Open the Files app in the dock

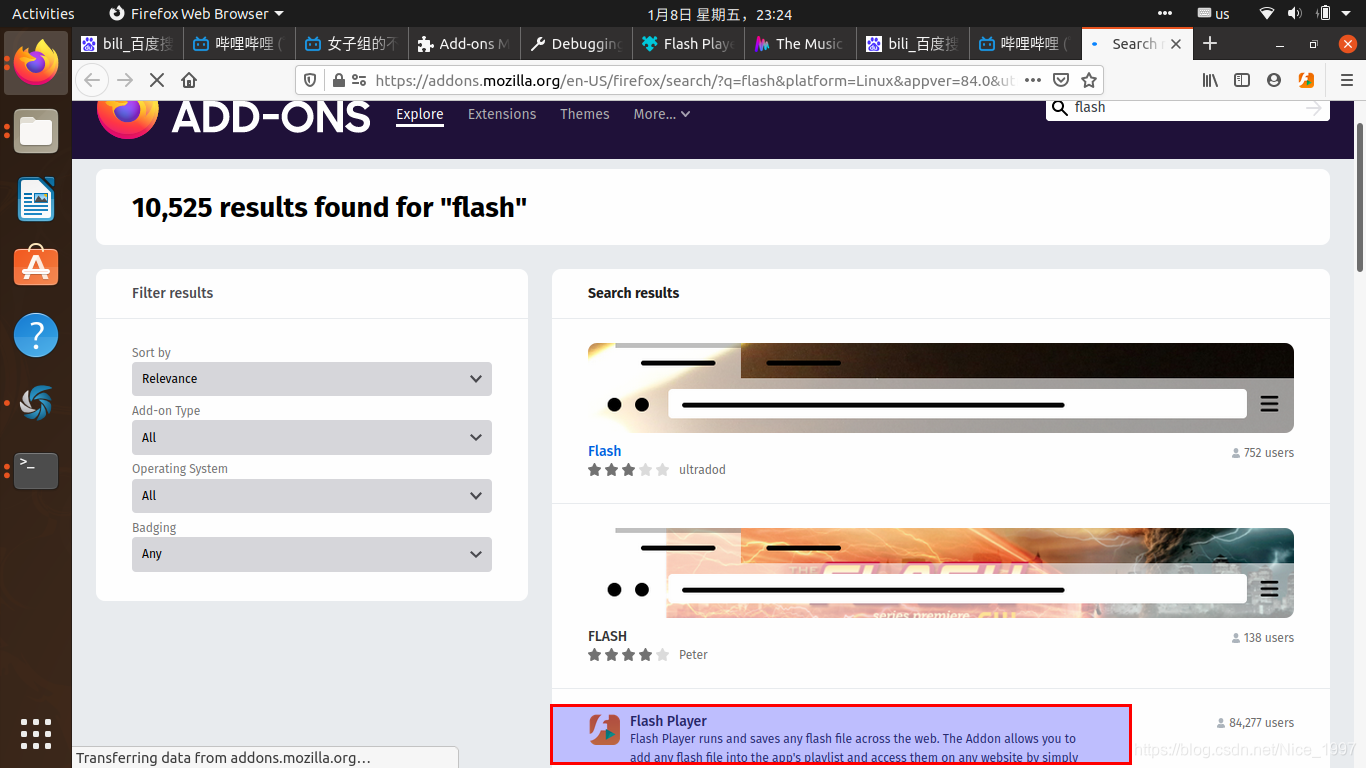pos(36,131)
